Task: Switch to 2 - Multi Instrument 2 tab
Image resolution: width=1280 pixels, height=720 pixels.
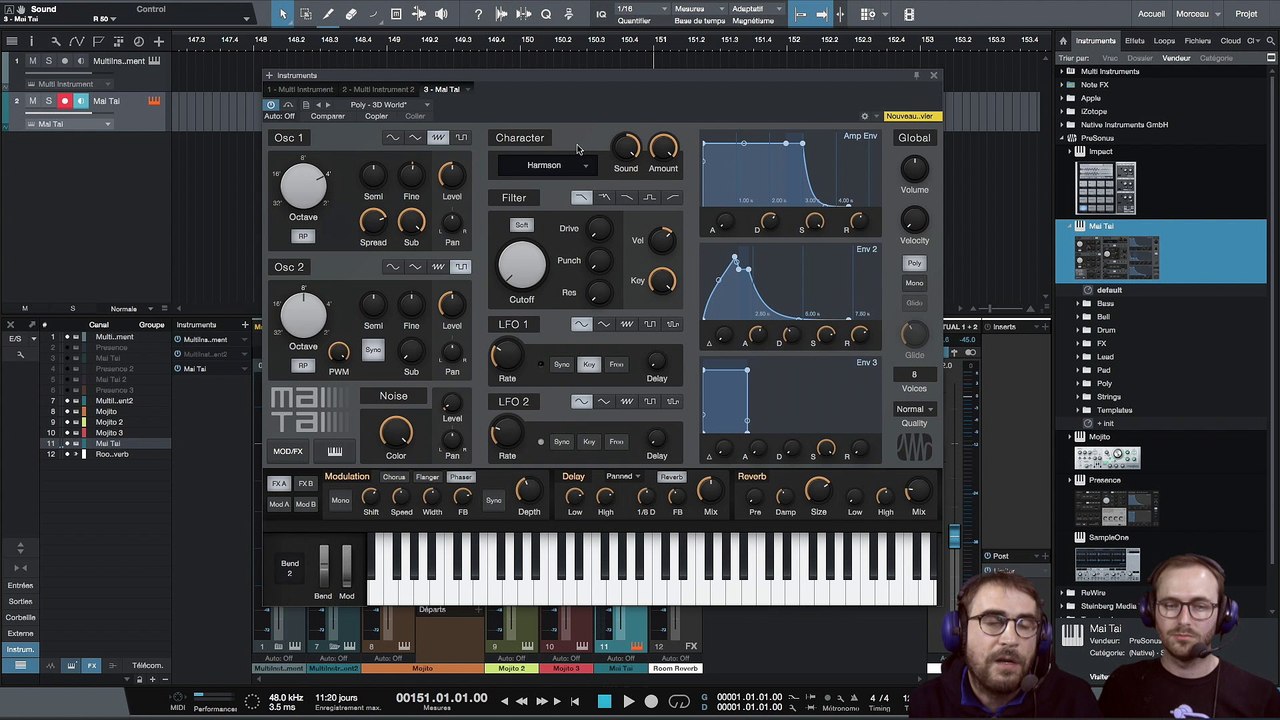Action: [378, 89]
